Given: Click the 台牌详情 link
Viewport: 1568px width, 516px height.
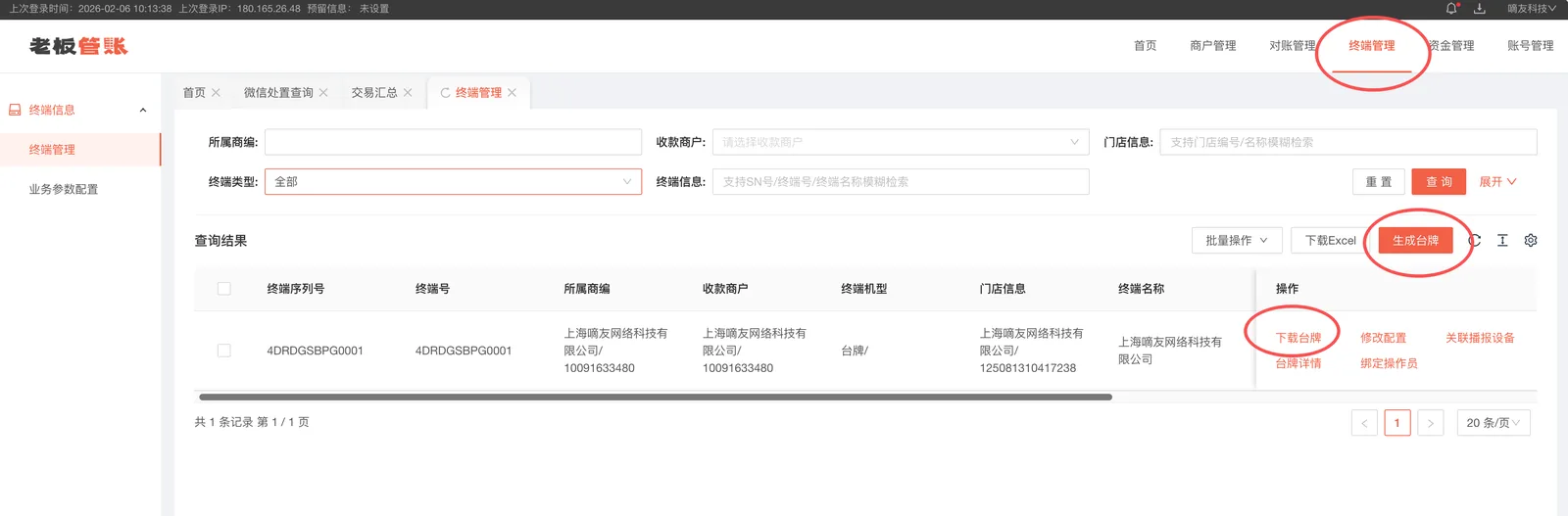Looking at the screenshot, I should click(x=1298, y=363).
